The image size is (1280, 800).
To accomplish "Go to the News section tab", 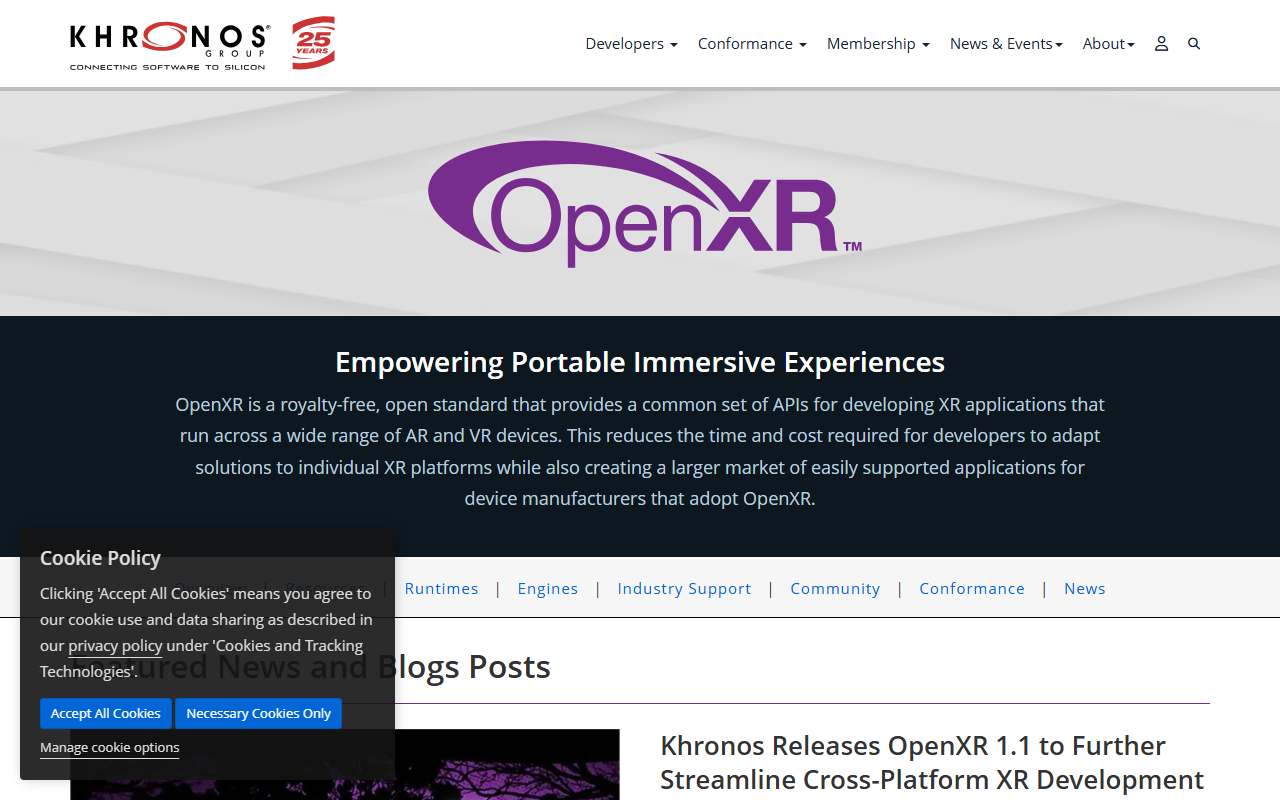I will tap(1085, 589).
